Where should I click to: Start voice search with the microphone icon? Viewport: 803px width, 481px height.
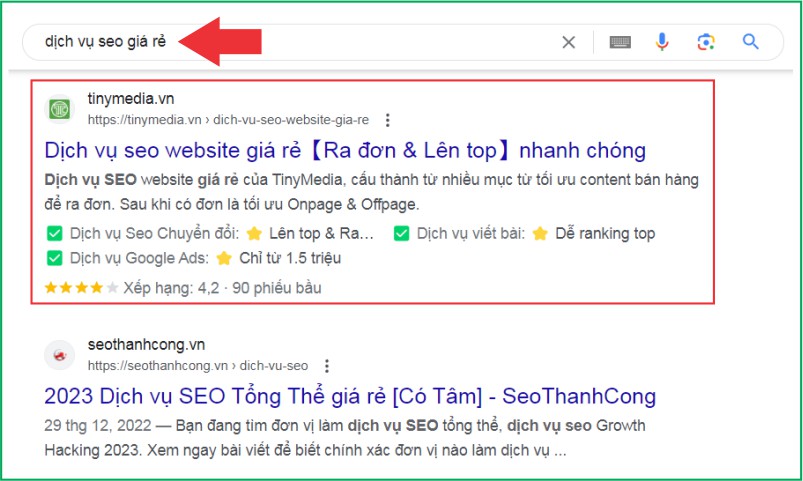662,41
